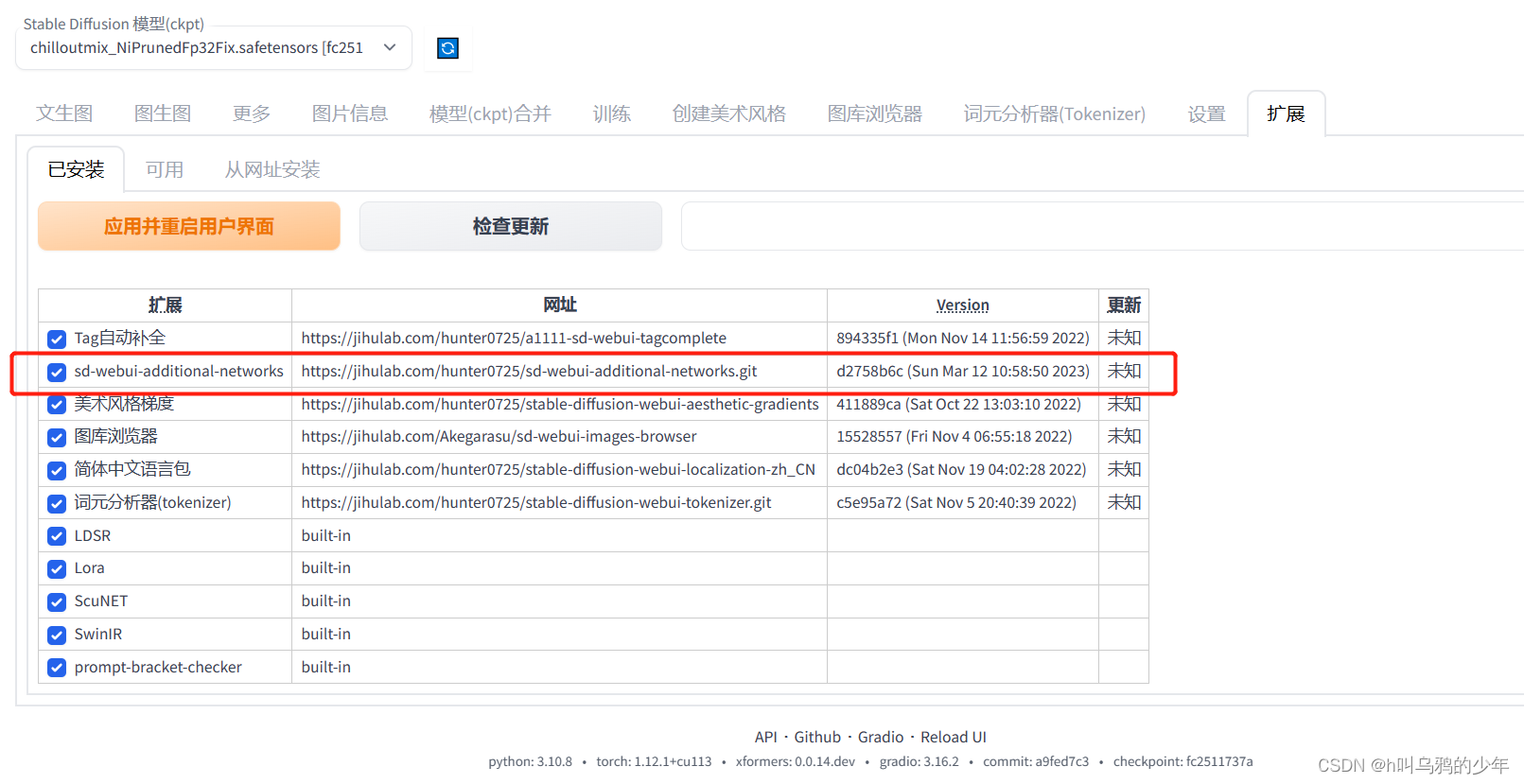This screenshot has height=784, width=1524.
Task: Click version c5e95a72 cell
Action: [x=963, y=503]
